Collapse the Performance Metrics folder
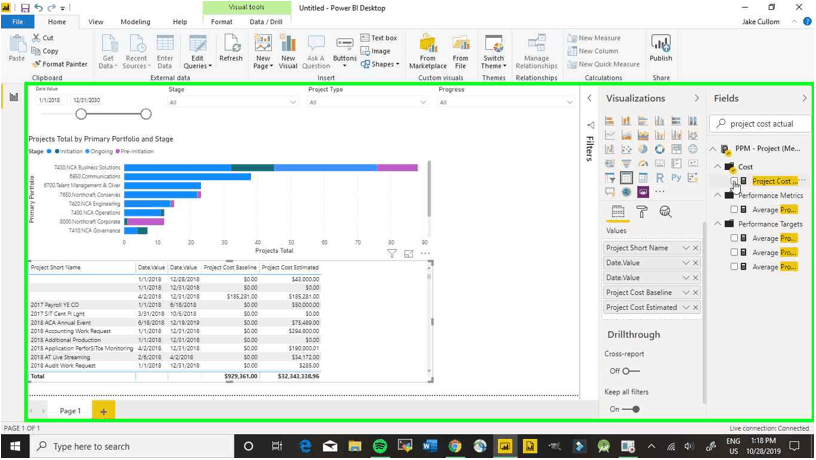This screenshot has width=816, height=460. 718,195
